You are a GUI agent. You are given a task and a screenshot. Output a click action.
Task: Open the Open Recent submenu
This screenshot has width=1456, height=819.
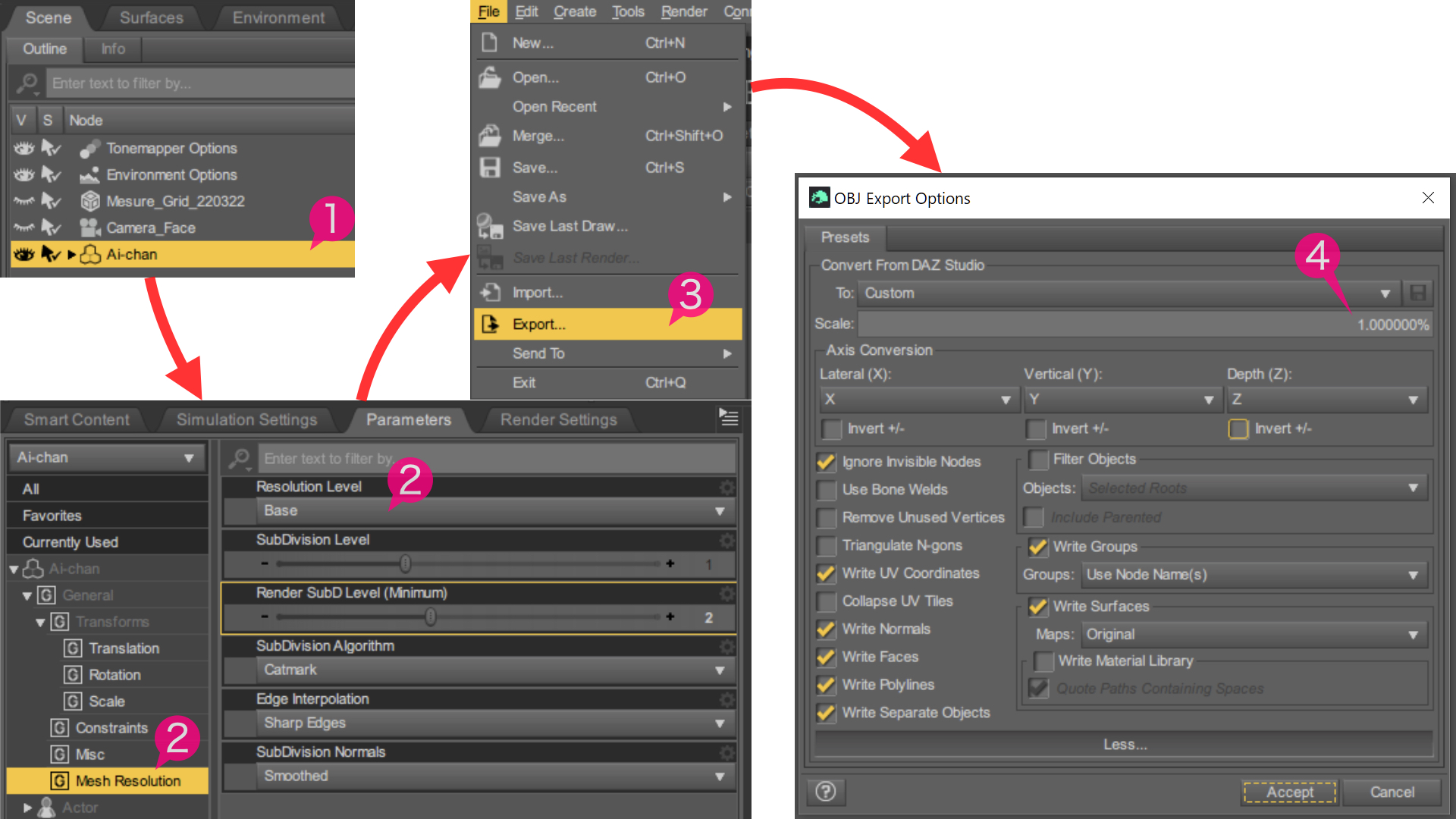[608, 107]
